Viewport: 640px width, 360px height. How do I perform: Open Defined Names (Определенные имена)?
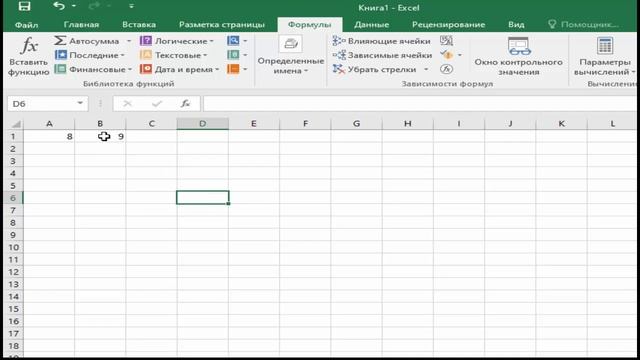point(291,56)
